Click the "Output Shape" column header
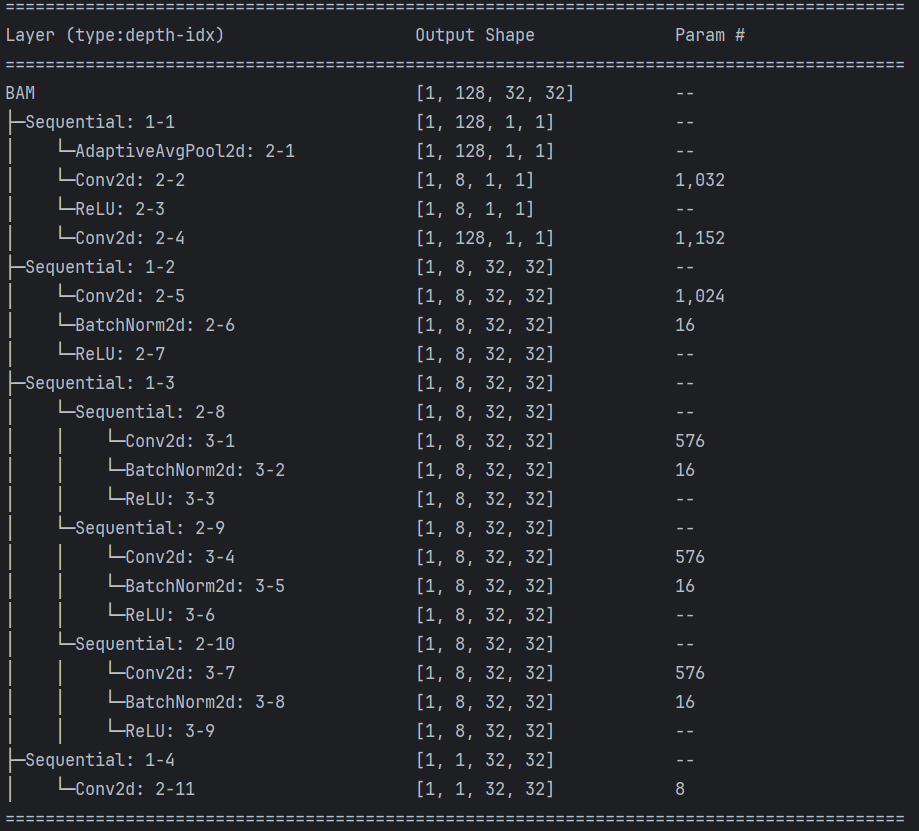 point(475,35)
